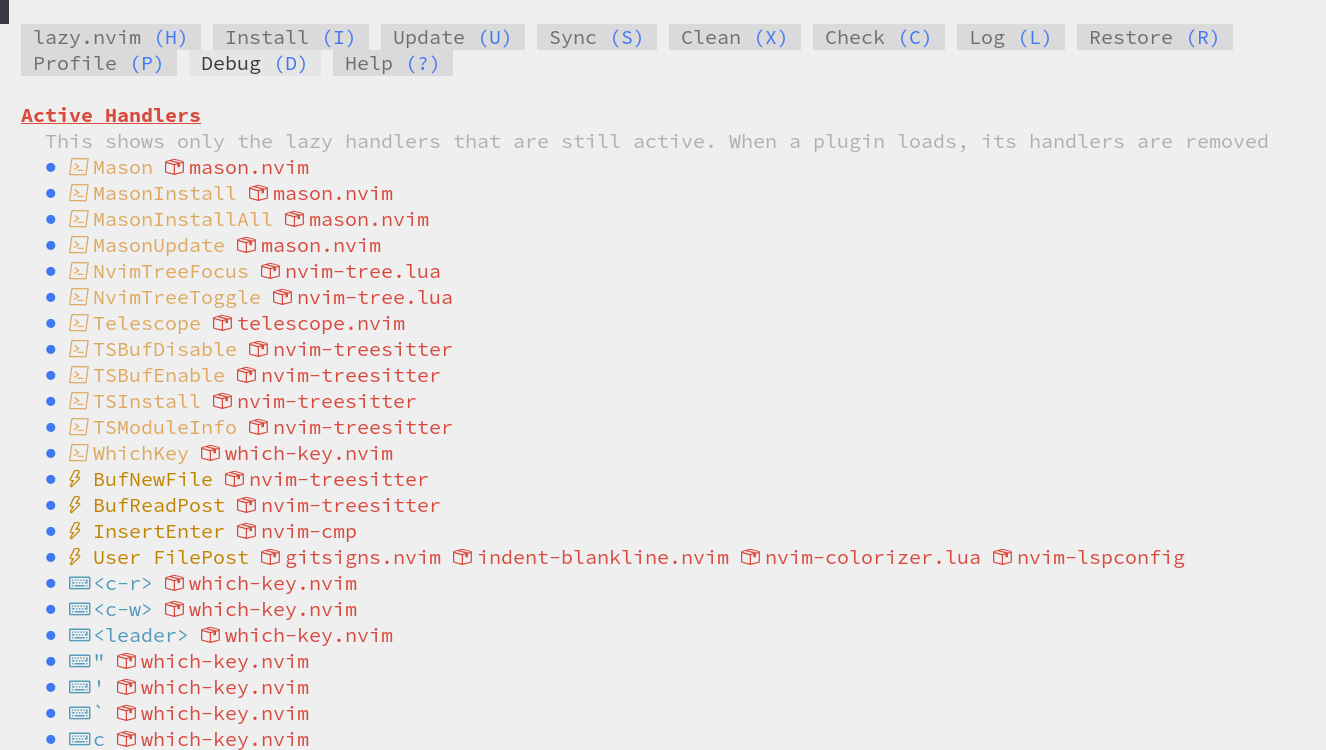The width and height of the screenshot is (1326, 750).
Task: Click the keyboard icon beside <c-r>
Action: tap(80, 583)
